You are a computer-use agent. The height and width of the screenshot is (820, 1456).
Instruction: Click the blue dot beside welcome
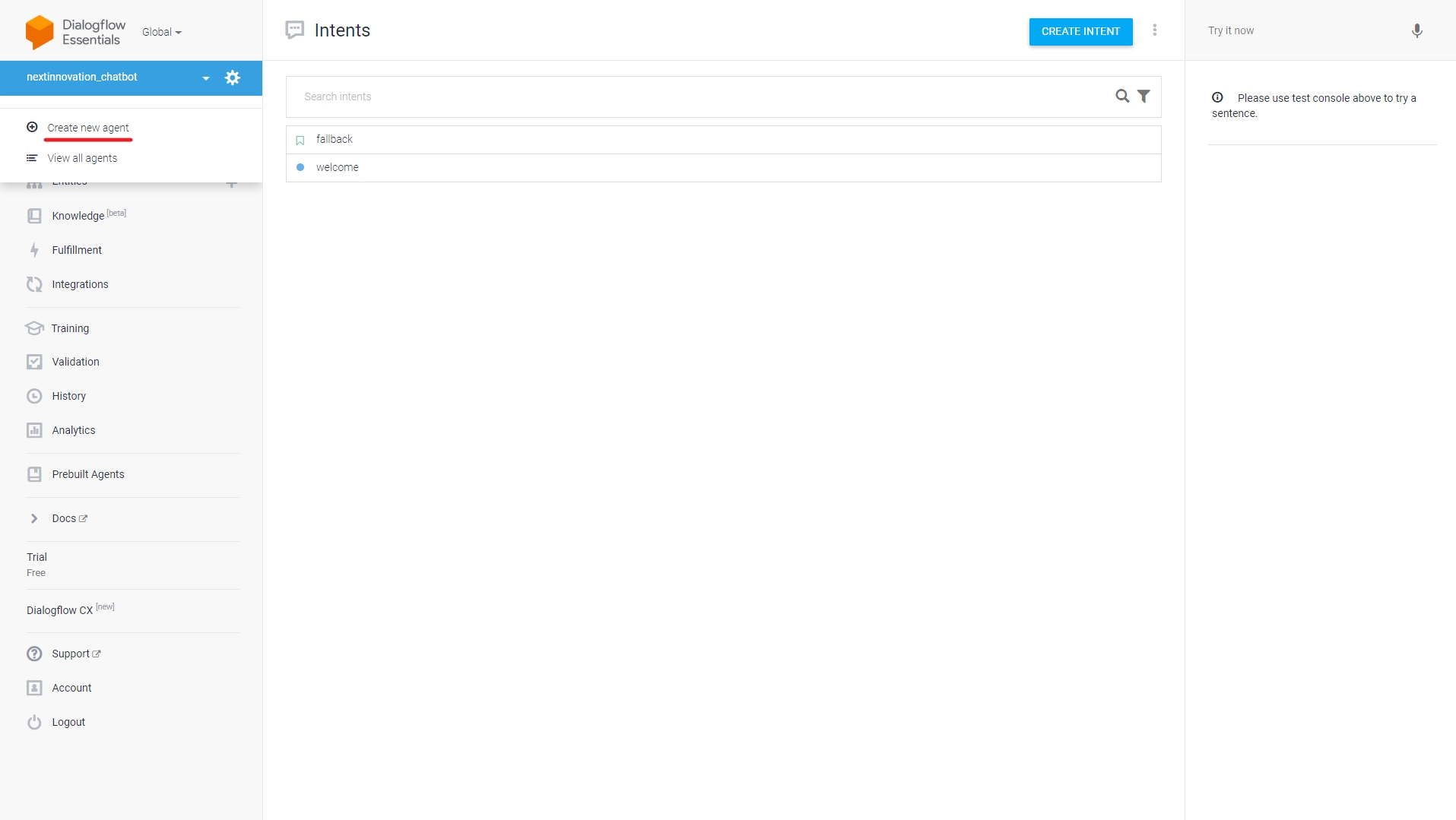(x=300, y=167)
